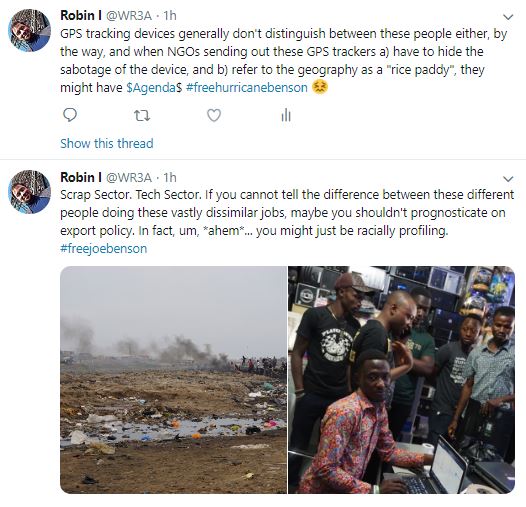View analytics for the GPS trackers tweet
526x507 pixels.
pos(286,115)
